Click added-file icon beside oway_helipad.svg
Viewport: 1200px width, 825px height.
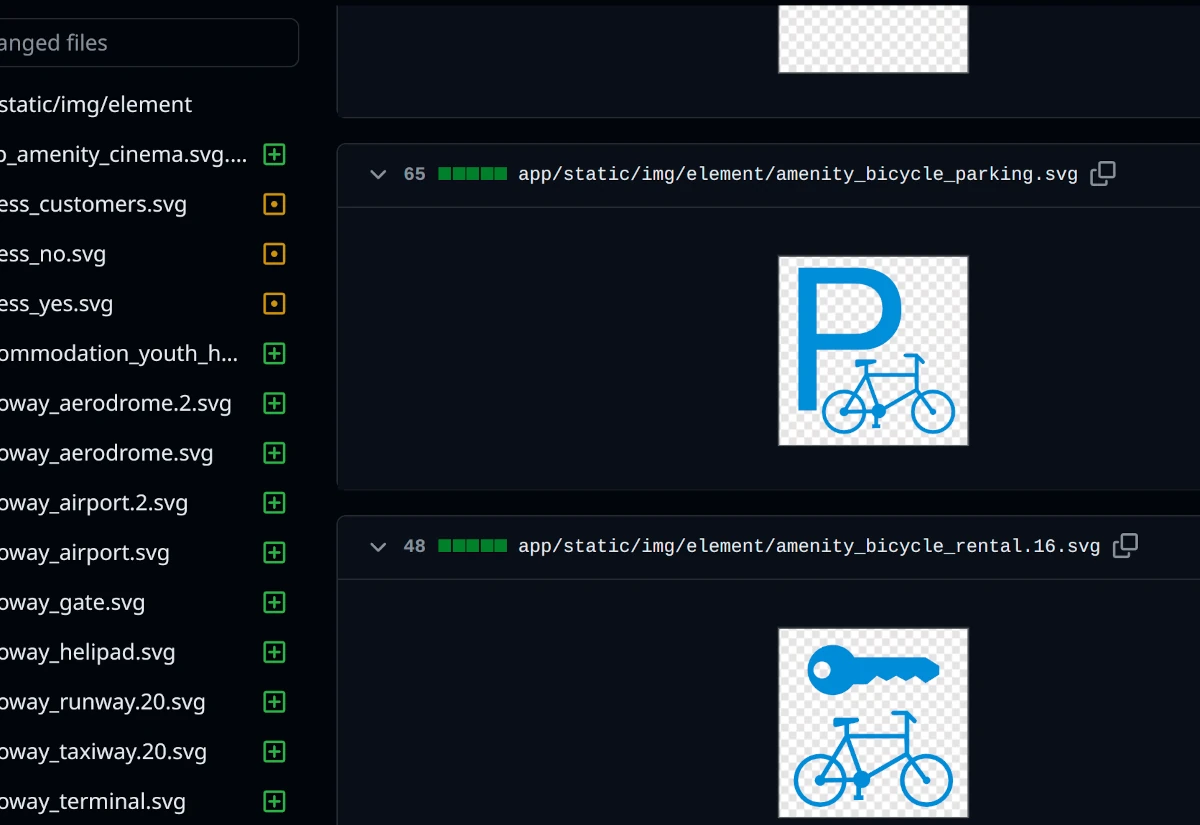[274, 652]
